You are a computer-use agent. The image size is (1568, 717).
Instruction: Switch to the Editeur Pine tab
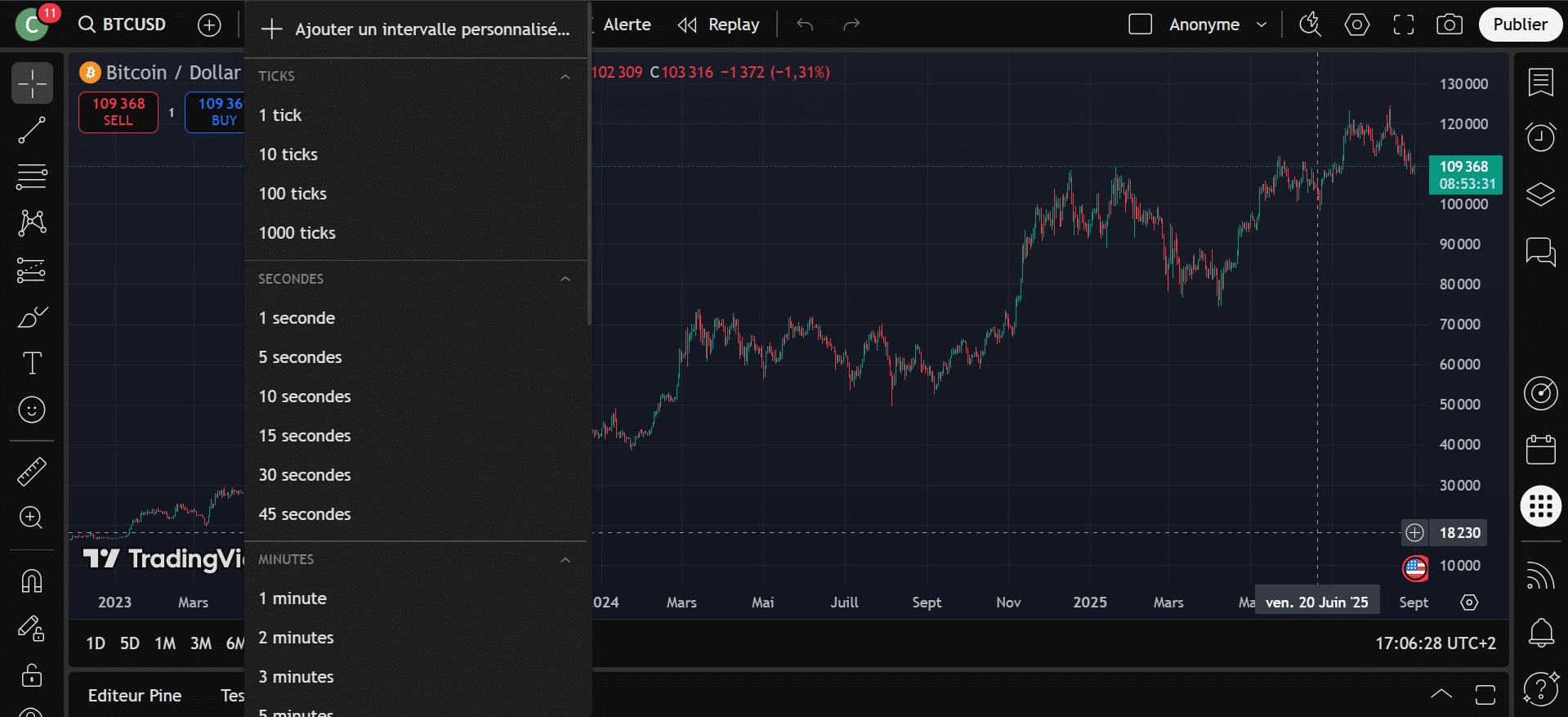pos(135,696)
